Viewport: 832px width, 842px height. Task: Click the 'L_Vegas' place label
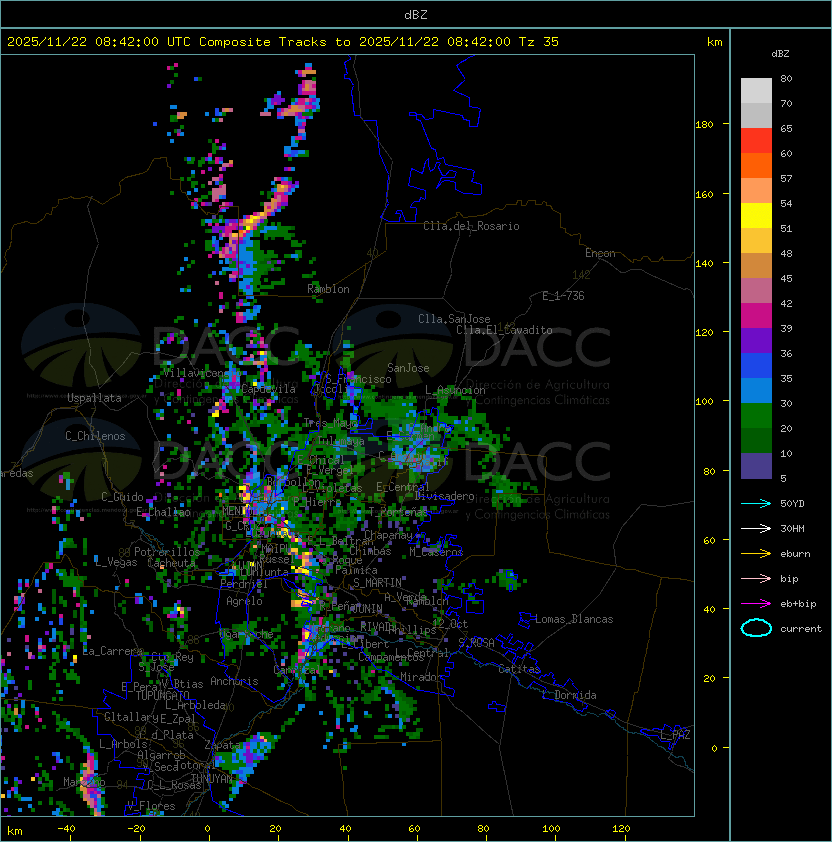pos(115,562)
